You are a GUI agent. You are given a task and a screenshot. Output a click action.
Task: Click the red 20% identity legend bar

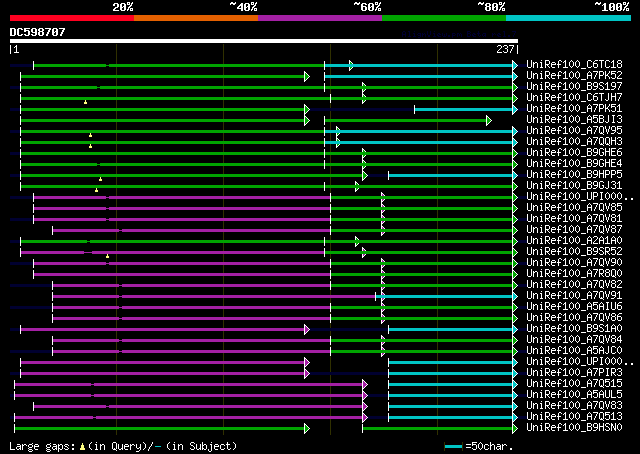pyautogui.click(x=72, y=18)
